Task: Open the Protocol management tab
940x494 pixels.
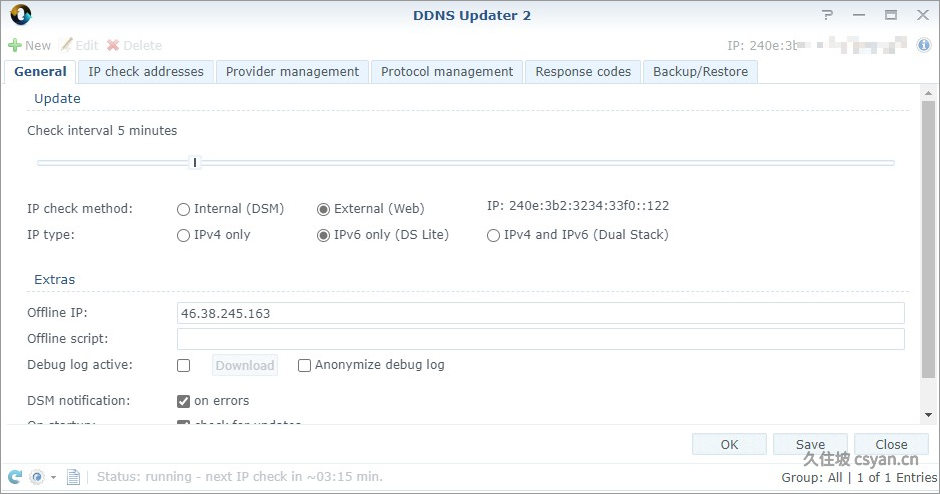Action: tap(447, 72)
